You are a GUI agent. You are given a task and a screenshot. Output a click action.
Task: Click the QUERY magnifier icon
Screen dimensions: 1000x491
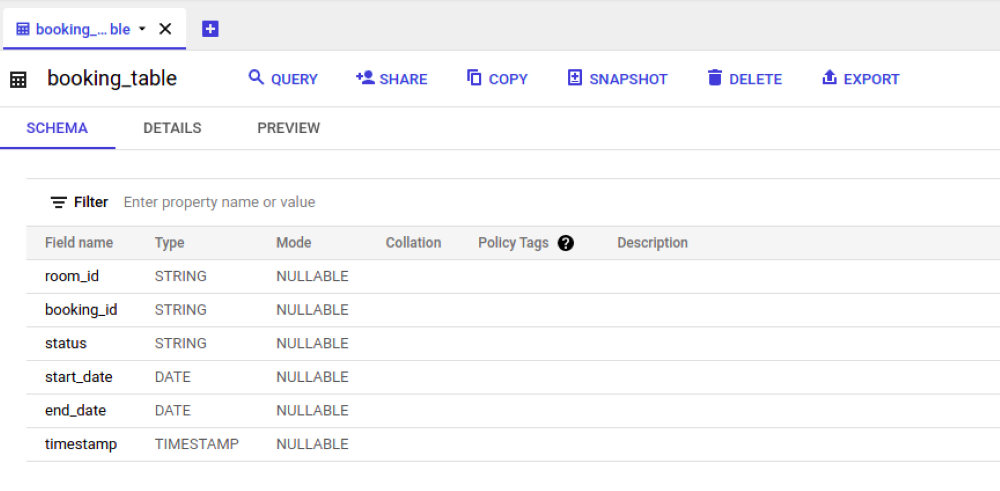[x=256, y=78]
